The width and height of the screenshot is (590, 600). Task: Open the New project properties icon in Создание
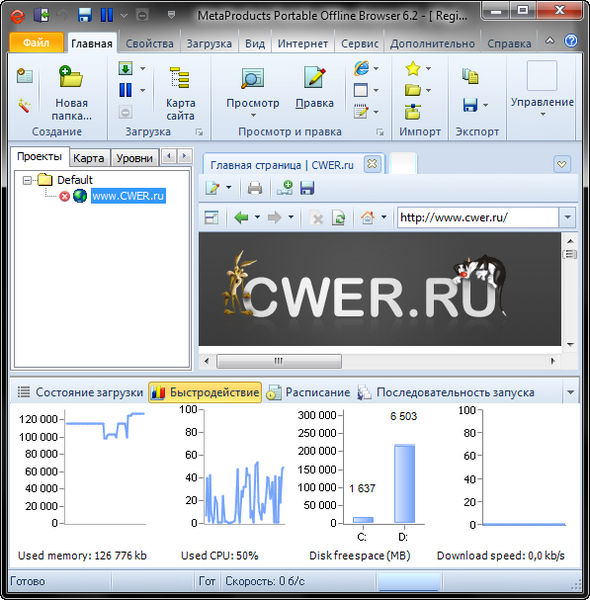point(25,75)
